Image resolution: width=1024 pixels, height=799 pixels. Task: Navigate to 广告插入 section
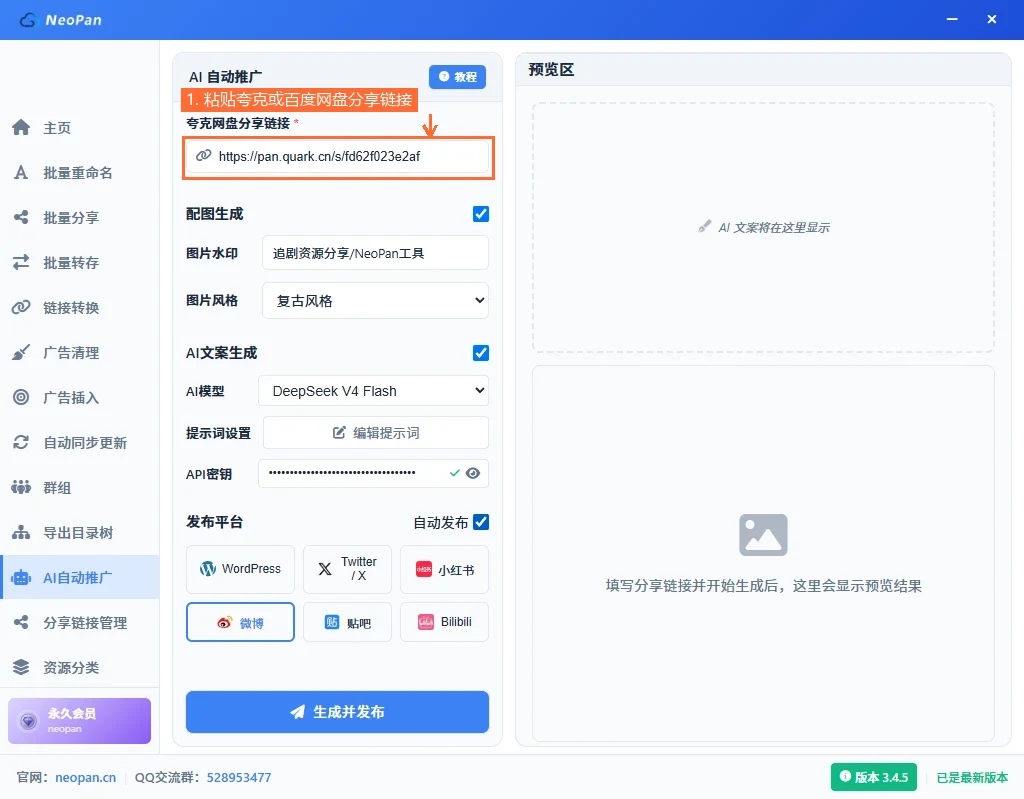[80, 397]
